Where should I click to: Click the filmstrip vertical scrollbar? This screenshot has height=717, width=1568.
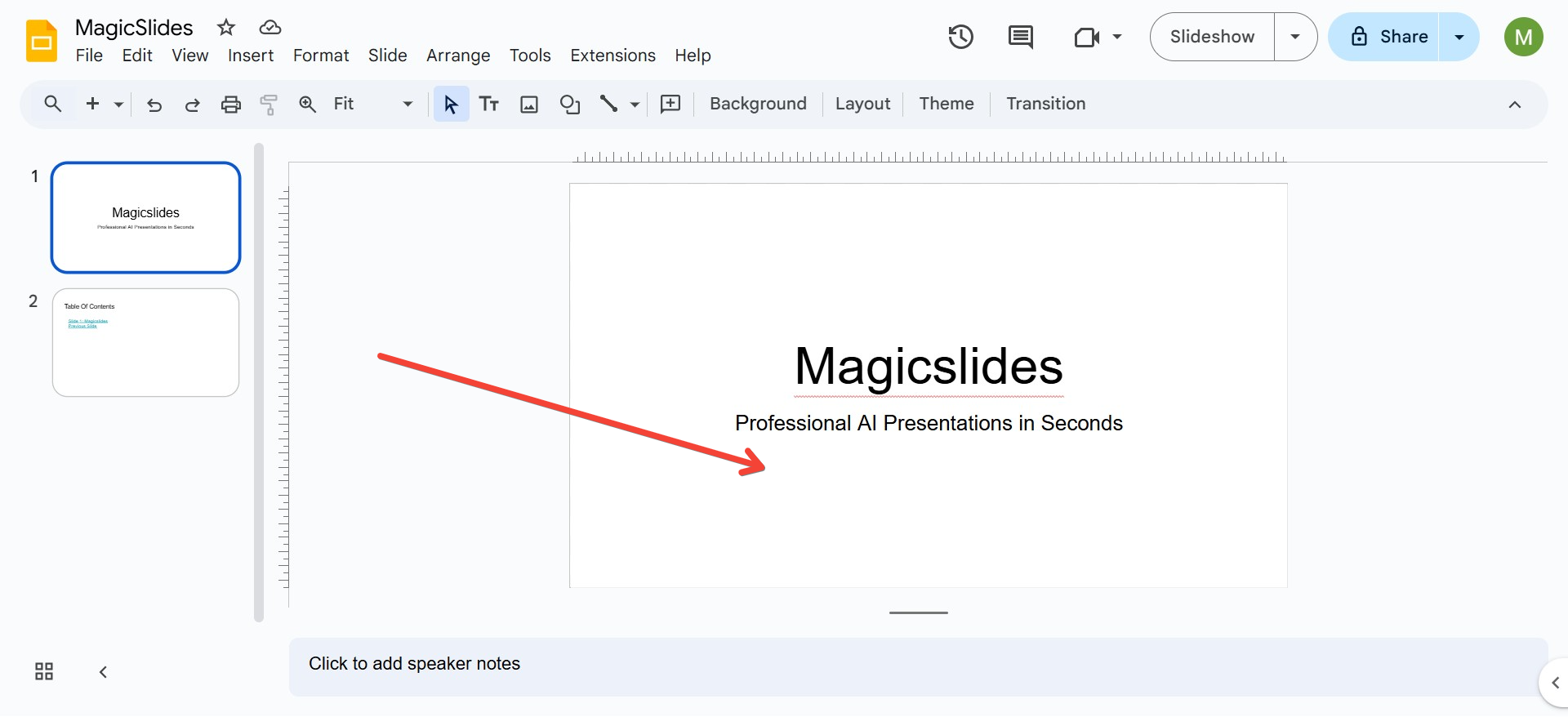(259, 382)
